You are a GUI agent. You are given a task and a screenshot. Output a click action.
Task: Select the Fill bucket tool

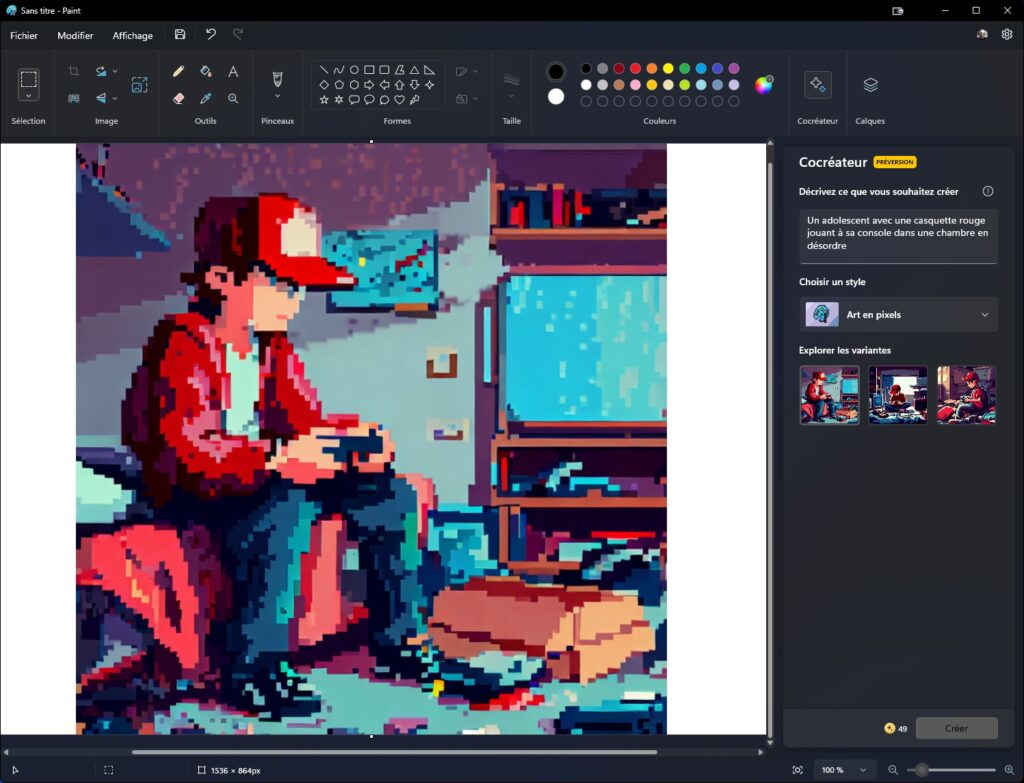(x=206, y=71)
